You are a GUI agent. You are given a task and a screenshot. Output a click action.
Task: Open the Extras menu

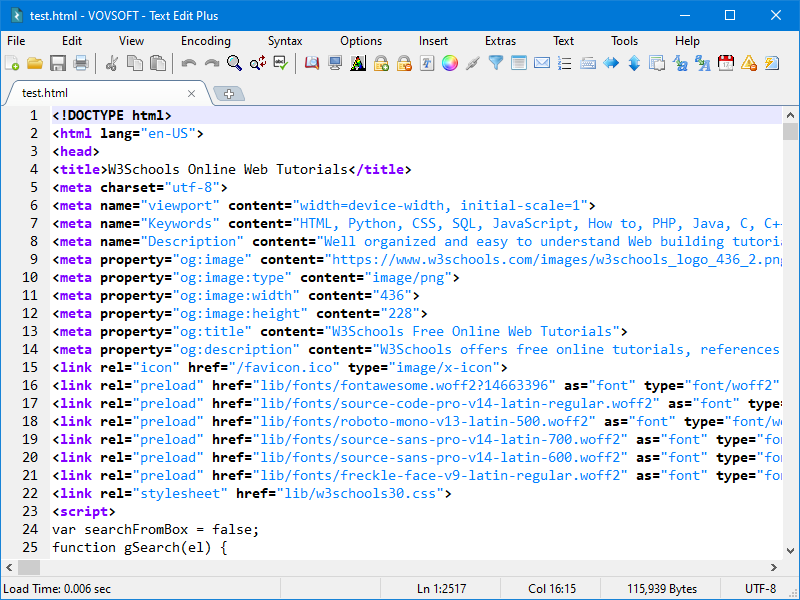pos(500,41)
